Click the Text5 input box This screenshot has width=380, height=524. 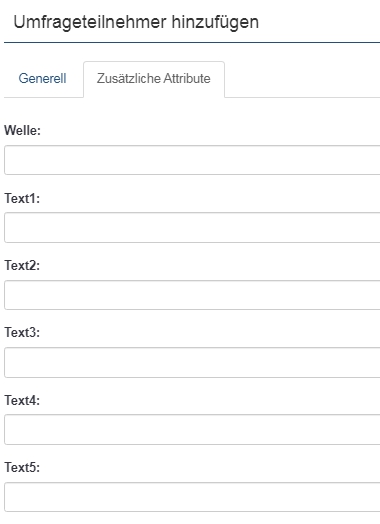pos(192,497)
